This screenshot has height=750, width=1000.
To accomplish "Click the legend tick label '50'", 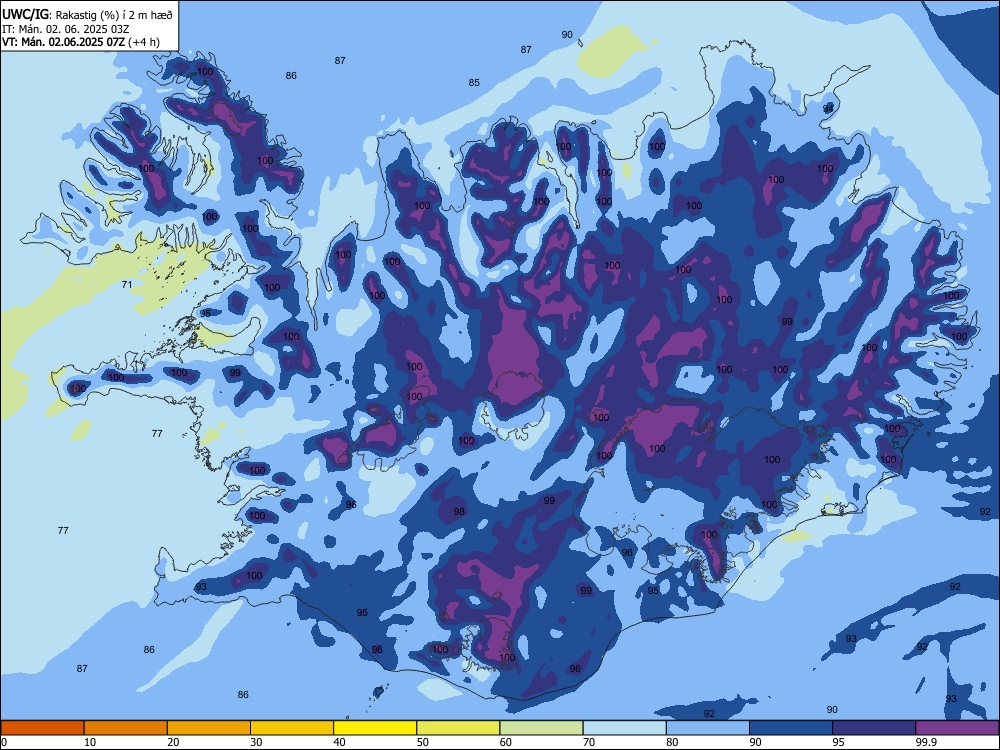I will coord(423,742).
